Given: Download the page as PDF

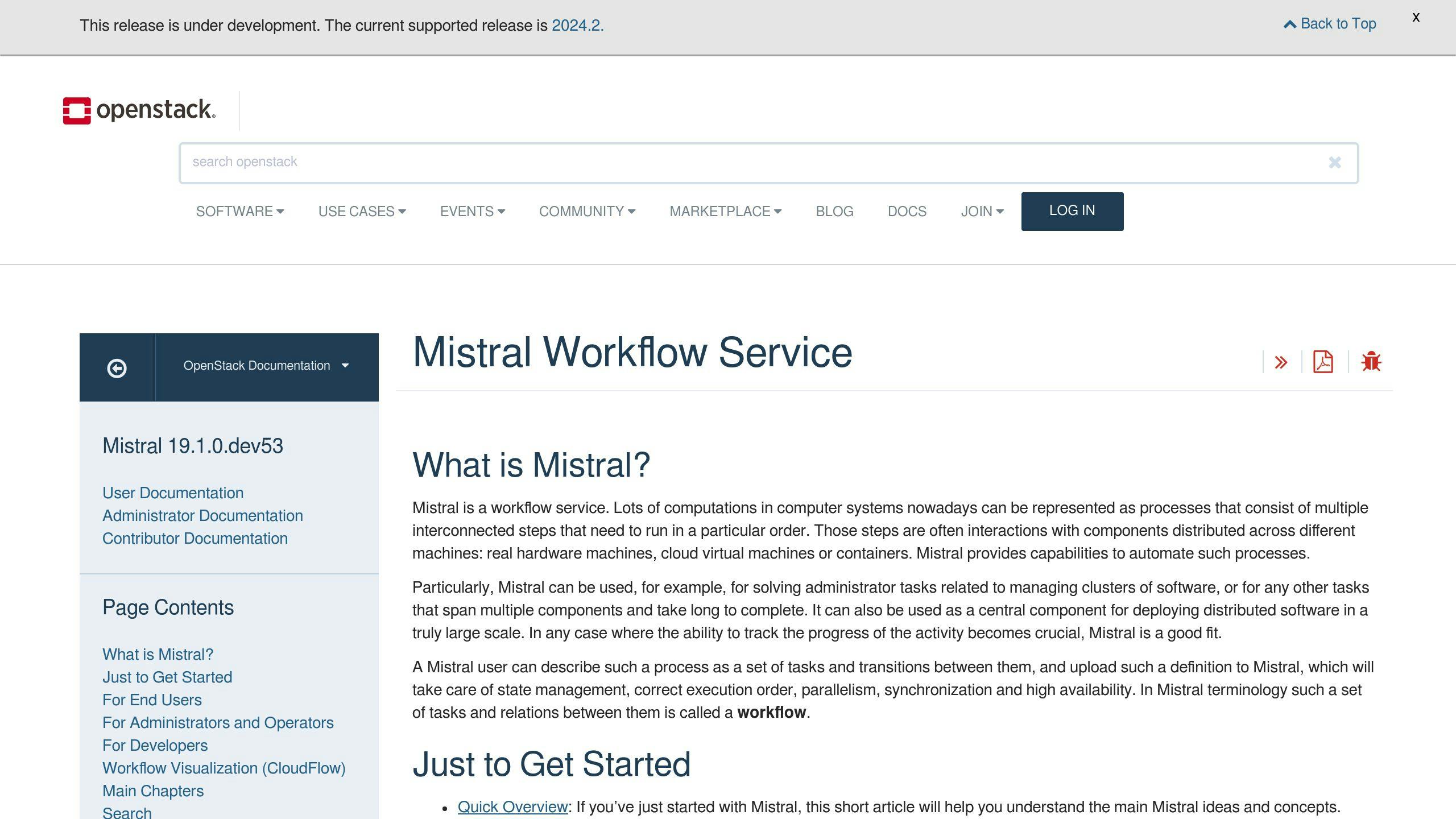Looking at the screenshot, I should (1322, 362).
